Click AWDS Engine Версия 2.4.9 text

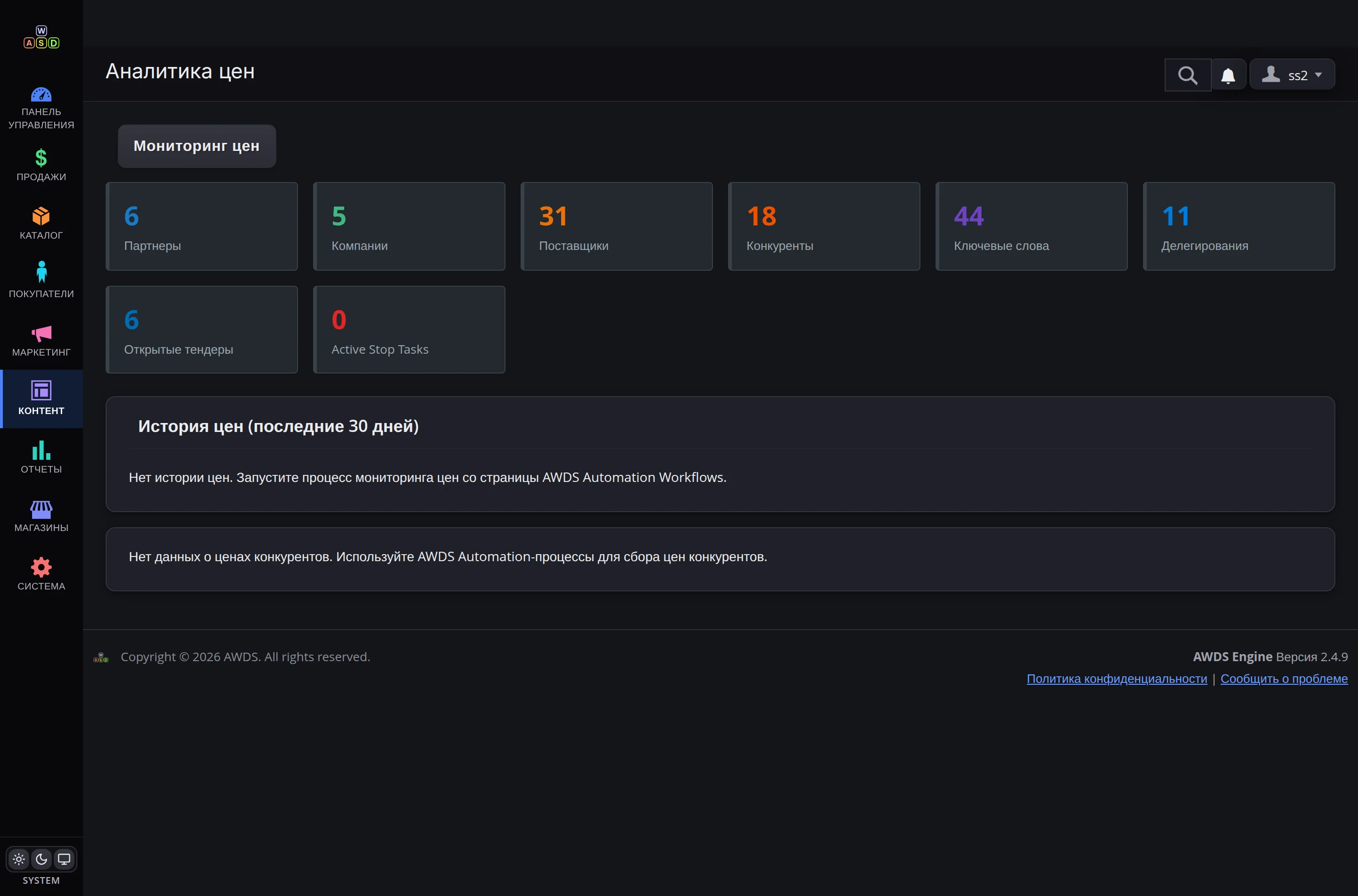[1270, 657]
